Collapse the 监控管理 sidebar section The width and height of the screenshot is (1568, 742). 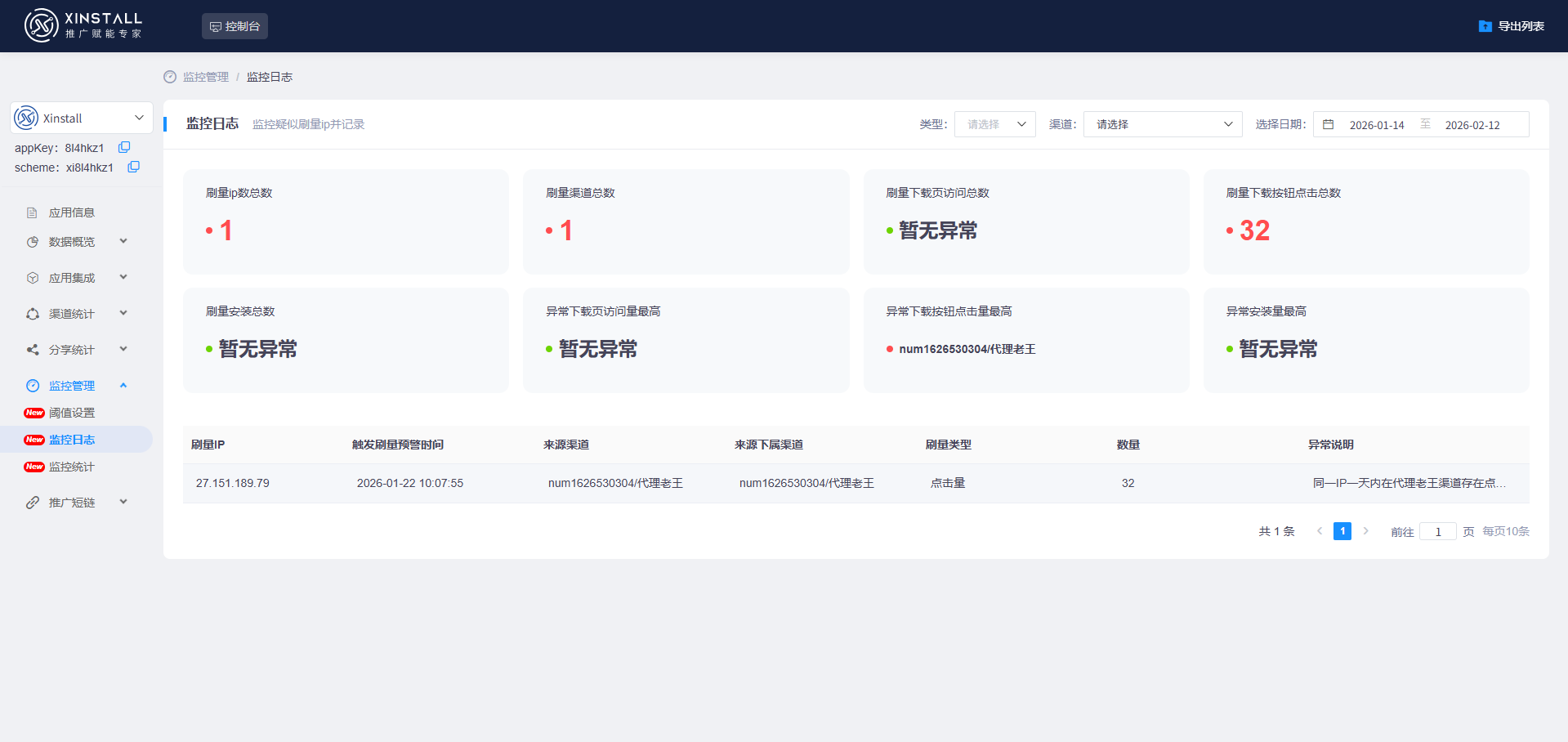[123, 385]
